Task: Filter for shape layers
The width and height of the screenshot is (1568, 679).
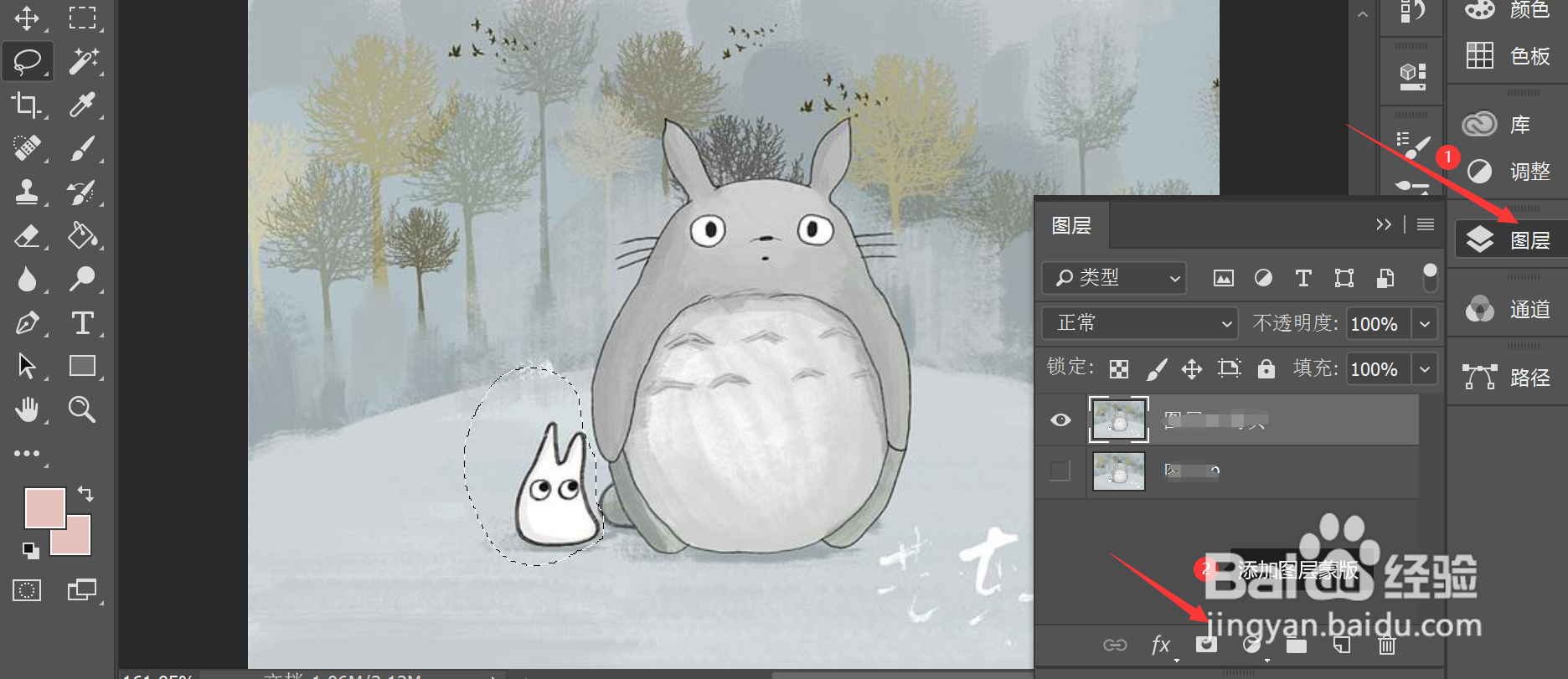Action: 1344,278
